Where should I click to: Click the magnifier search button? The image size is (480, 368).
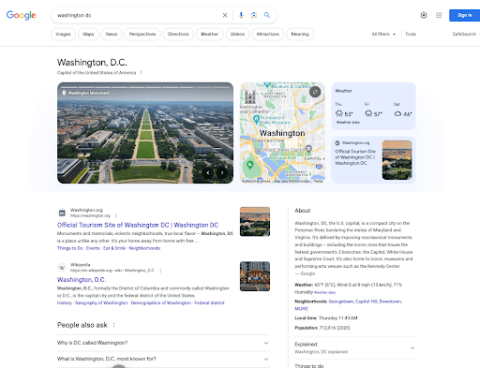coord(267,15)
